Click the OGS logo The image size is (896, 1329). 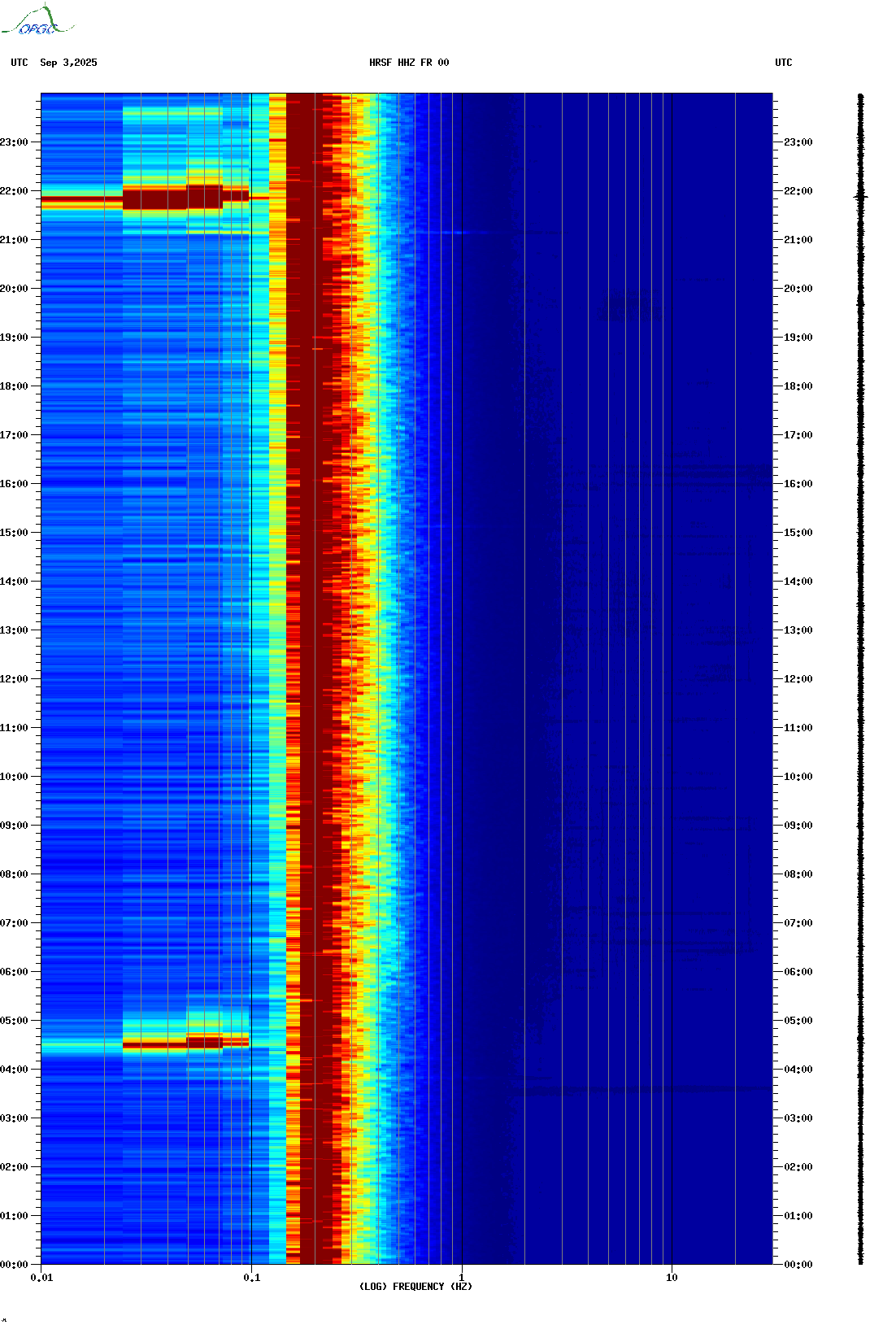(x=37, y=20)
